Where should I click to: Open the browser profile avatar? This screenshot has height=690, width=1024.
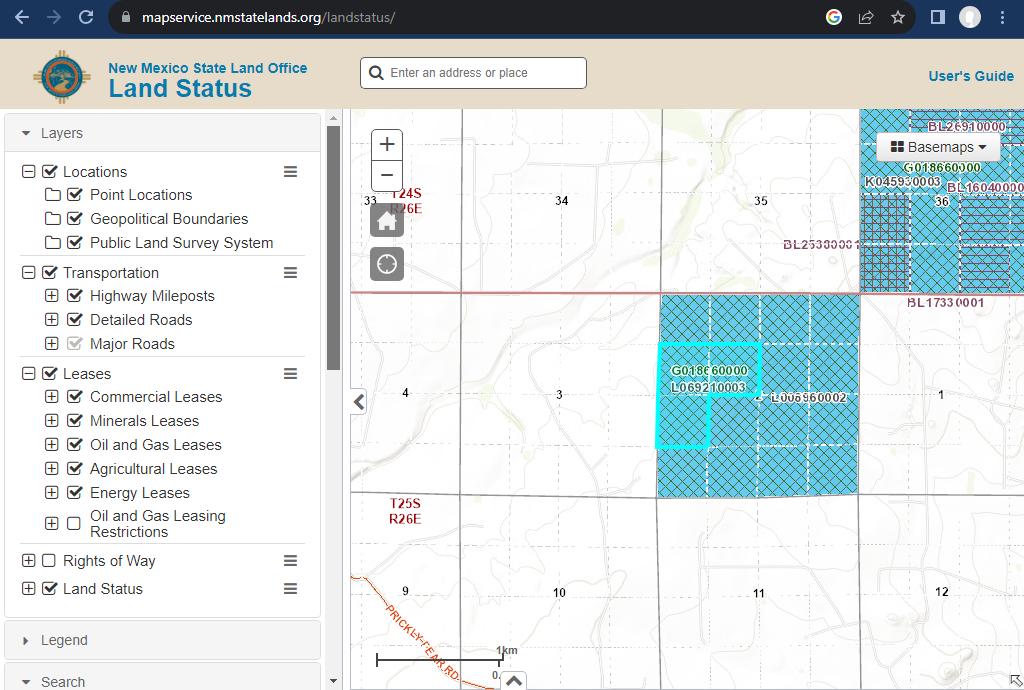(x=970, y=17)
